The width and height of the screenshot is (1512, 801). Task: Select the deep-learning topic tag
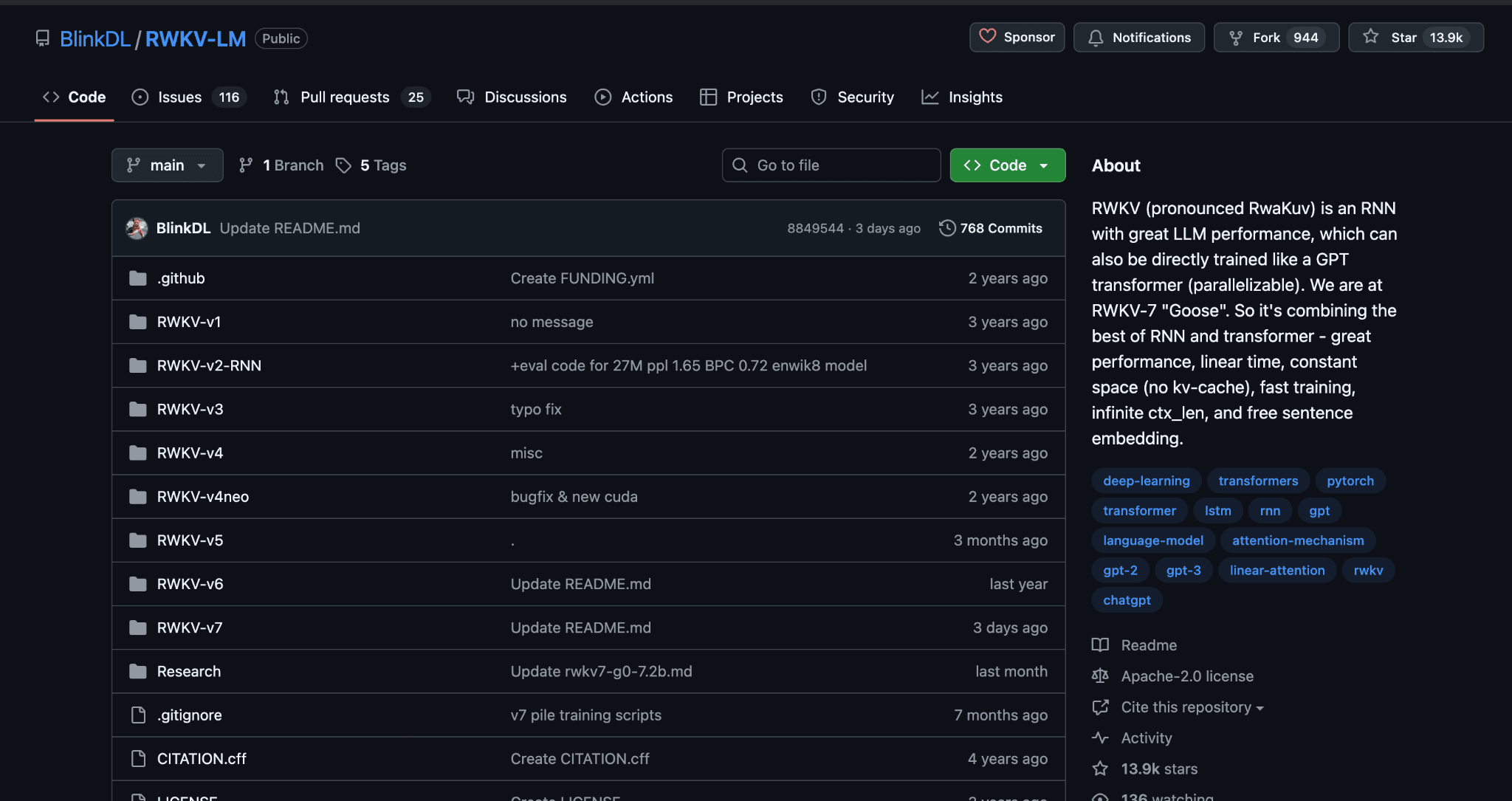[1147, 481]
